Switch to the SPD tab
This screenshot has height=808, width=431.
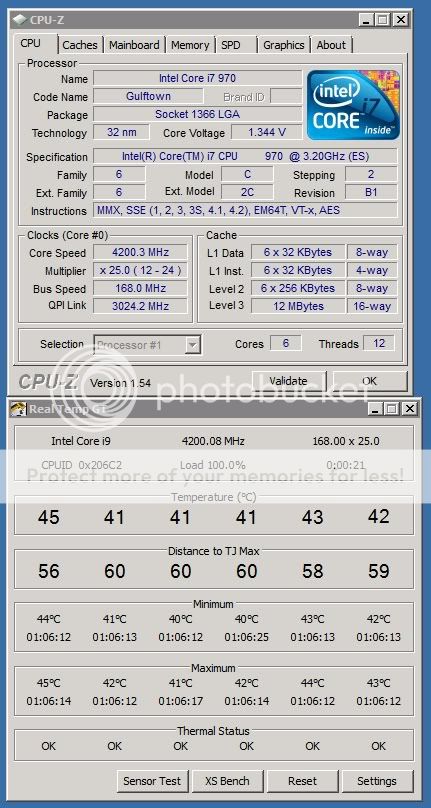click(231, 45)
